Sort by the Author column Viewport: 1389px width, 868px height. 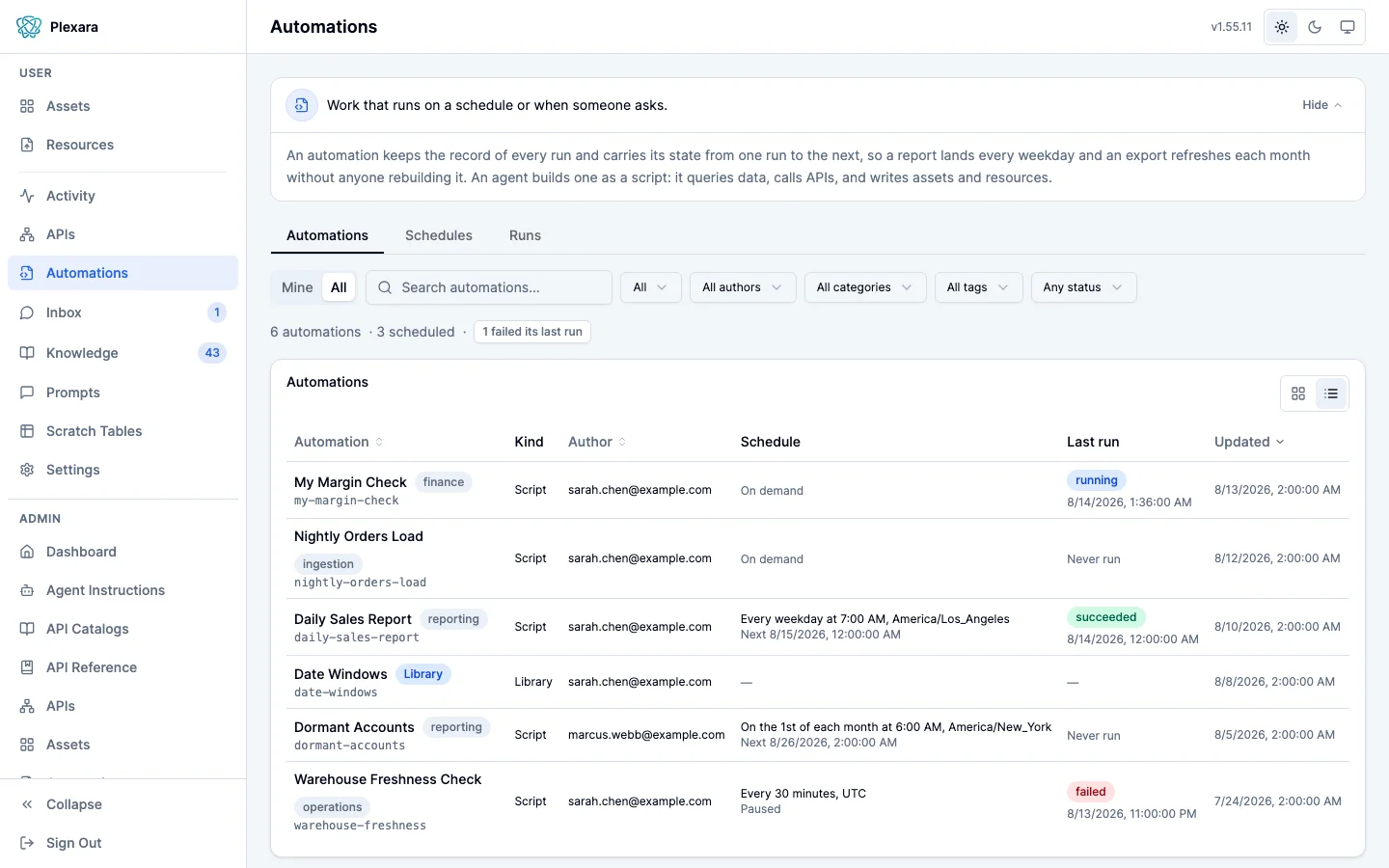597,442
